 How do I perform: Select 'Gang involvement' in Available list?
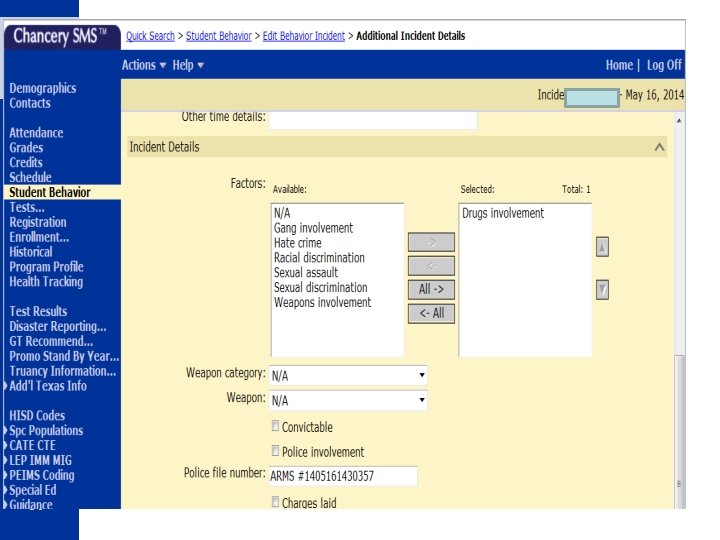313,228
